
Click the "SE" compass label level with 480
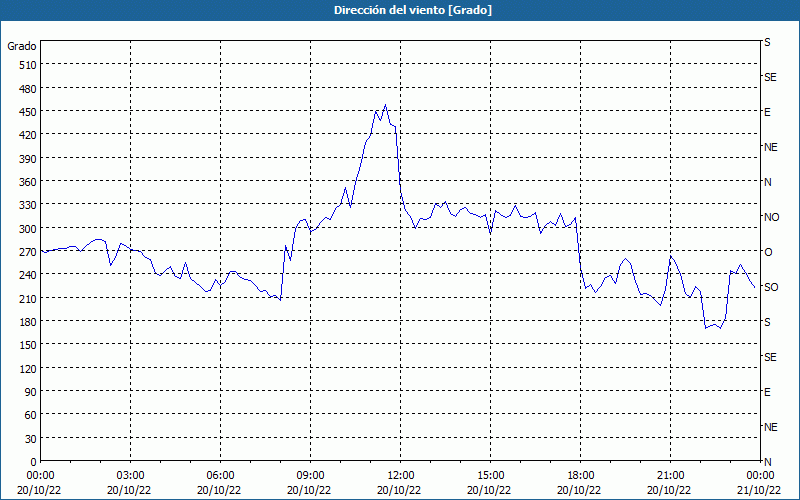click(770, 77)
